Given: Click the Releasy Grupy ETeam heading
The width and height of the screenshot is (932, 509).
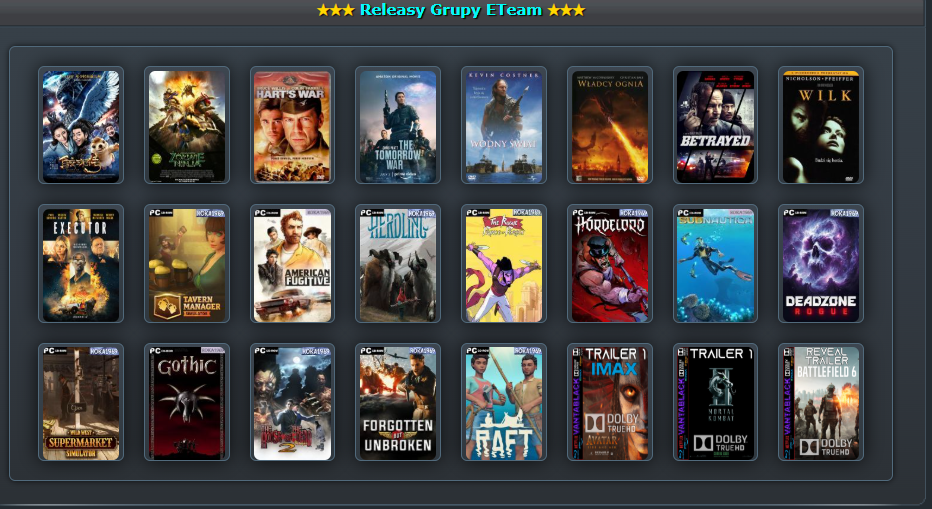Looking at the screenshot, I should 451,10.
